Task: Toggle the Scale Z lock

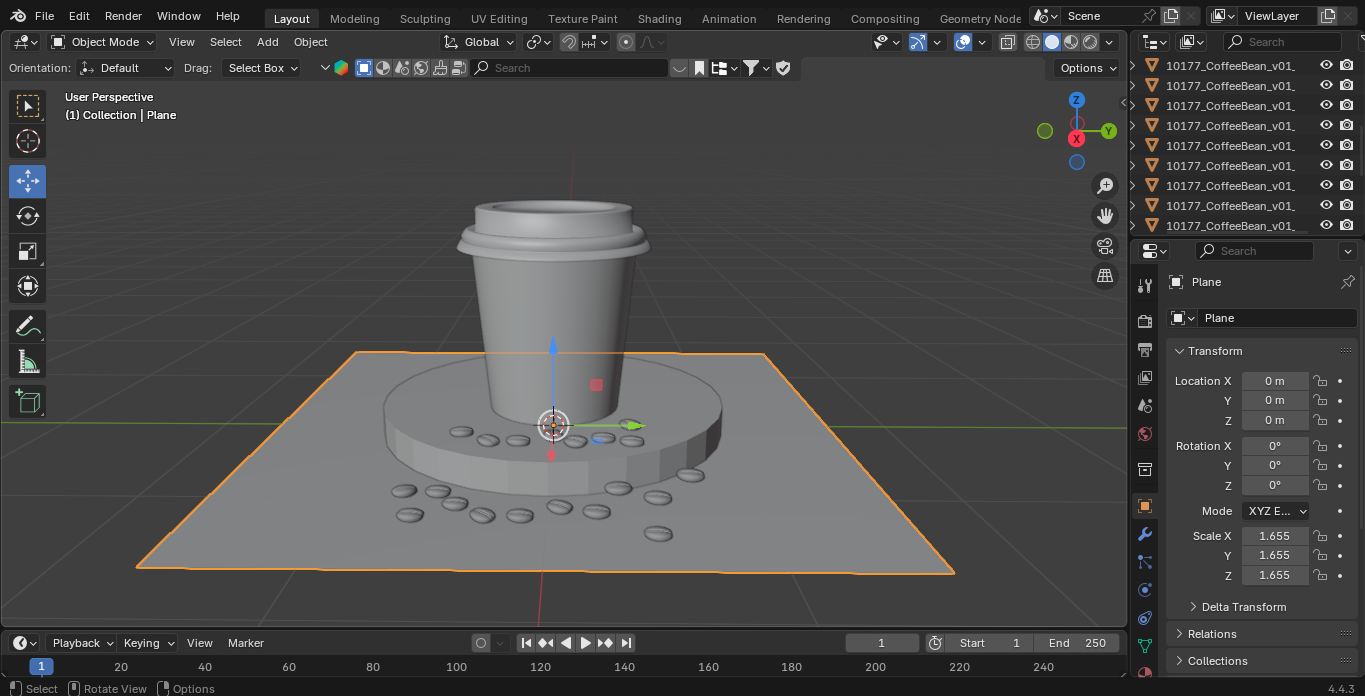Action: click(1320, 575)
